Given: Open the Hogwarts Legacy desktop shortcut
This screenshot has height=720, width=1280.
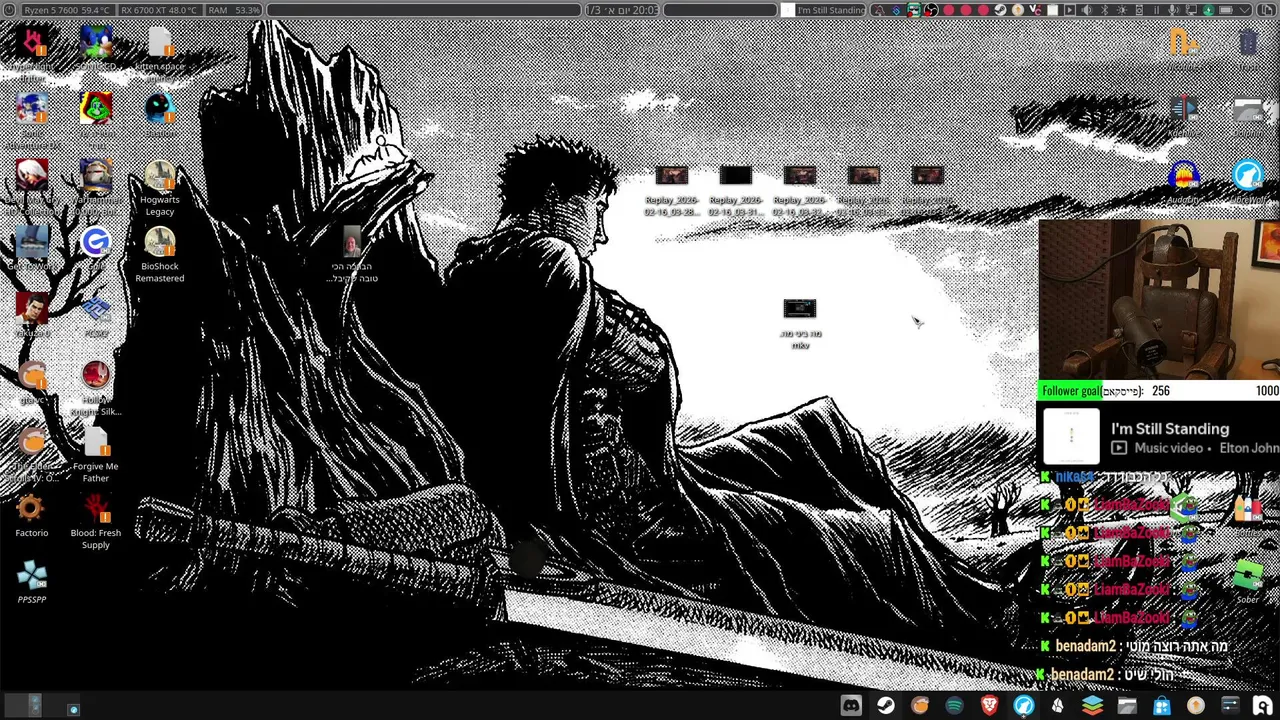Looking at the screenshot, I should pyautogui.click(x=160, y=178).
